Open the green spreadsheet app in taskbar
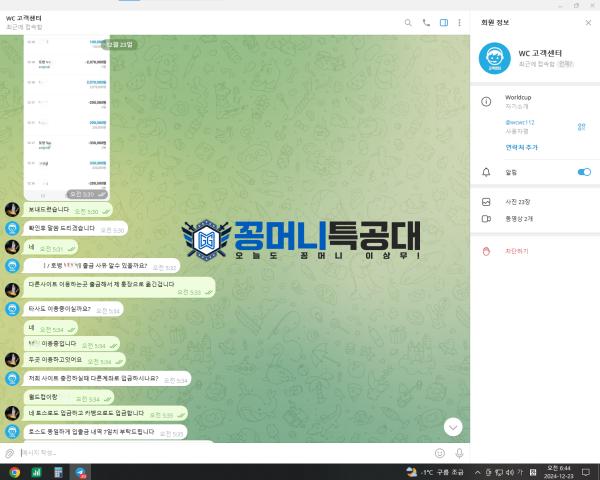600x480 pixels. pyautogui.click(x=36, y=472)
